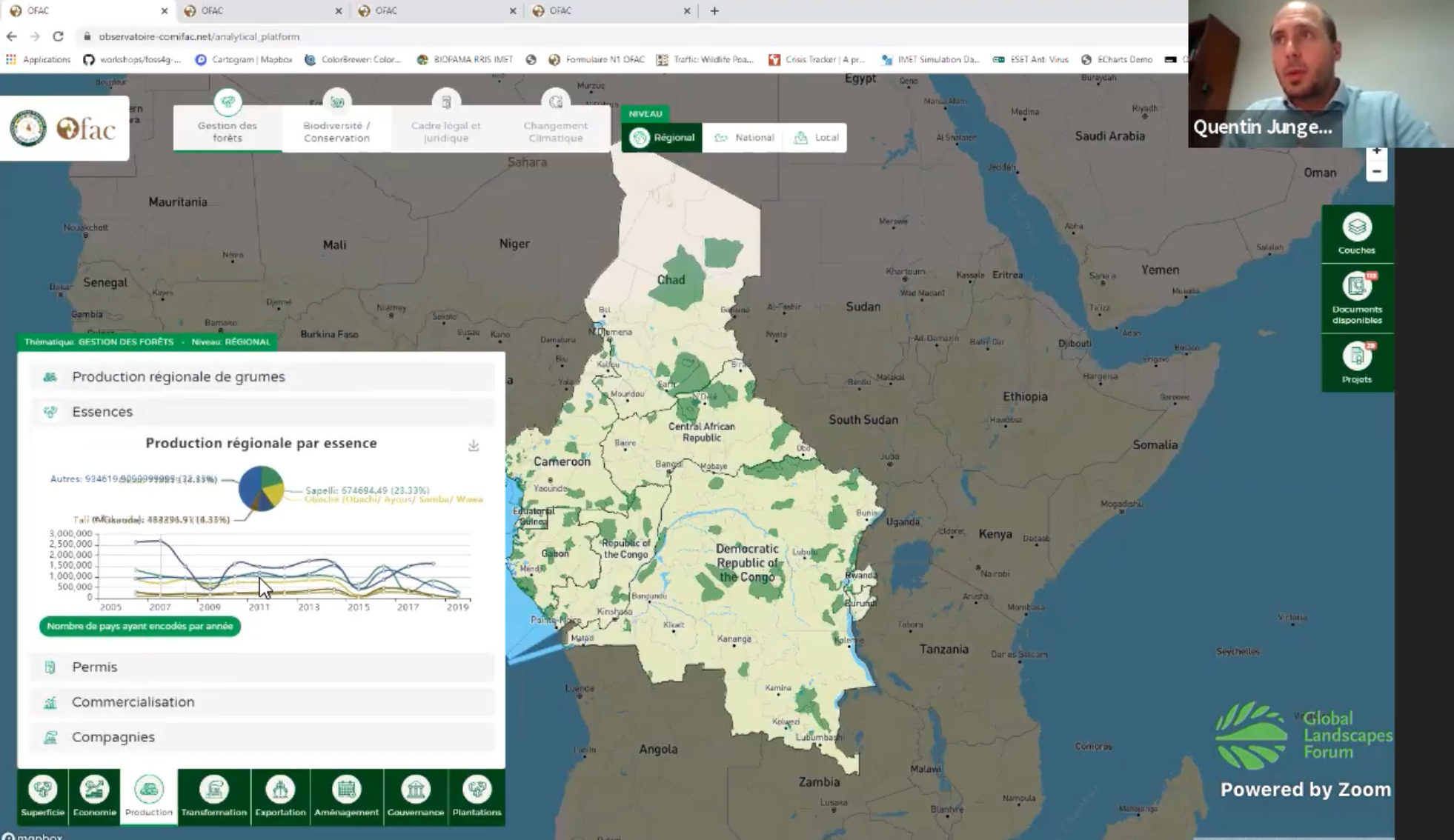Screen dimensions: 1454x840
Task: Switch level to National
Action: [x=743, y=137]
